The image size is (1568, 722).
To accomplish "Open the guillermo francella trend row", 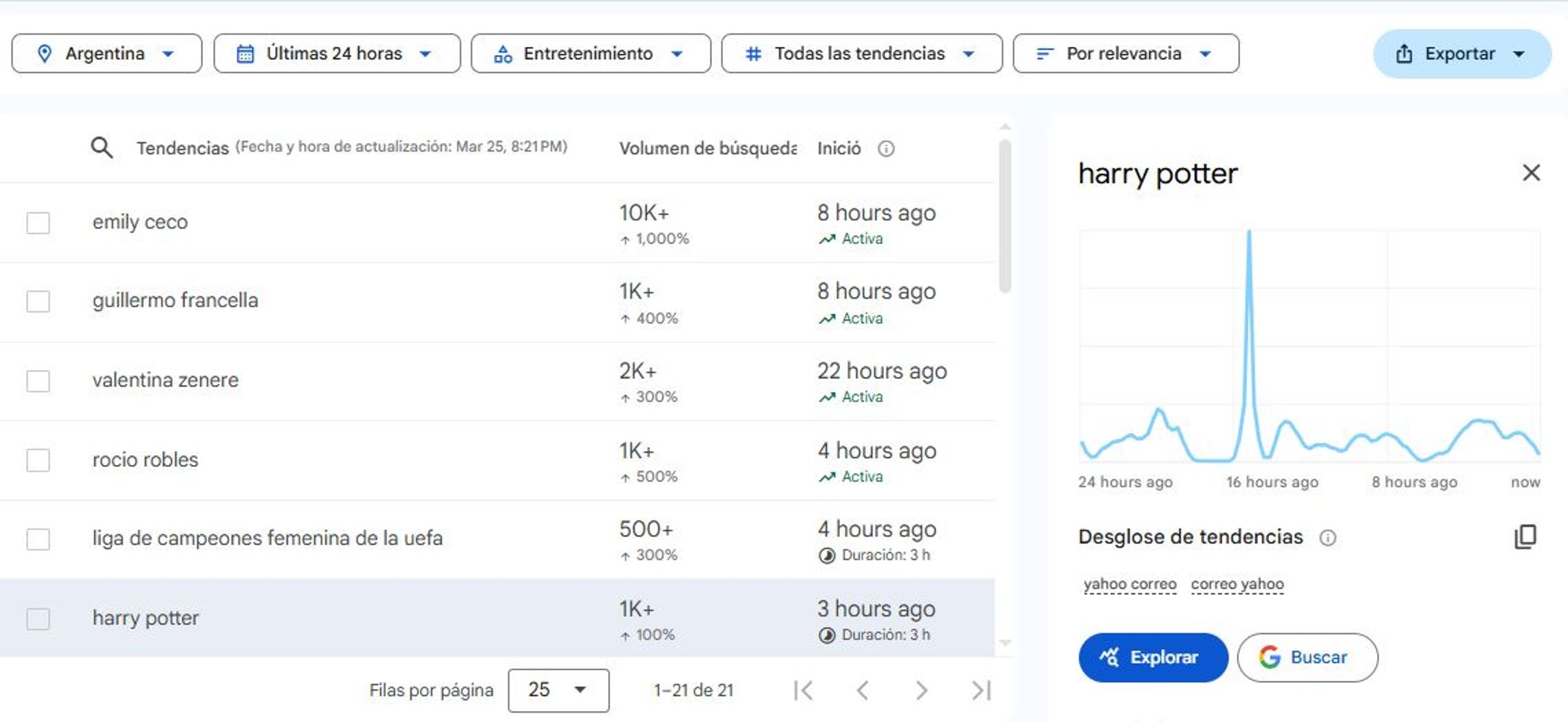I will (497, 302).
